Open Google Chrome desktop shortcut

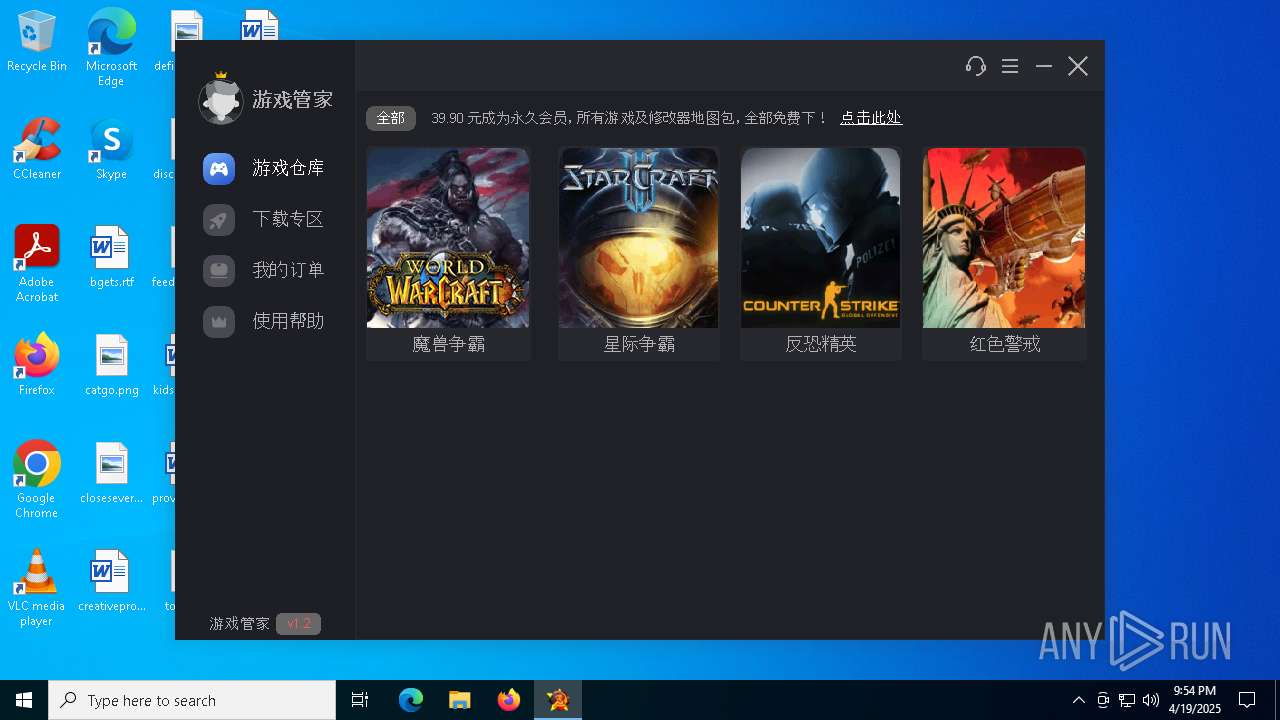[37, 480]
